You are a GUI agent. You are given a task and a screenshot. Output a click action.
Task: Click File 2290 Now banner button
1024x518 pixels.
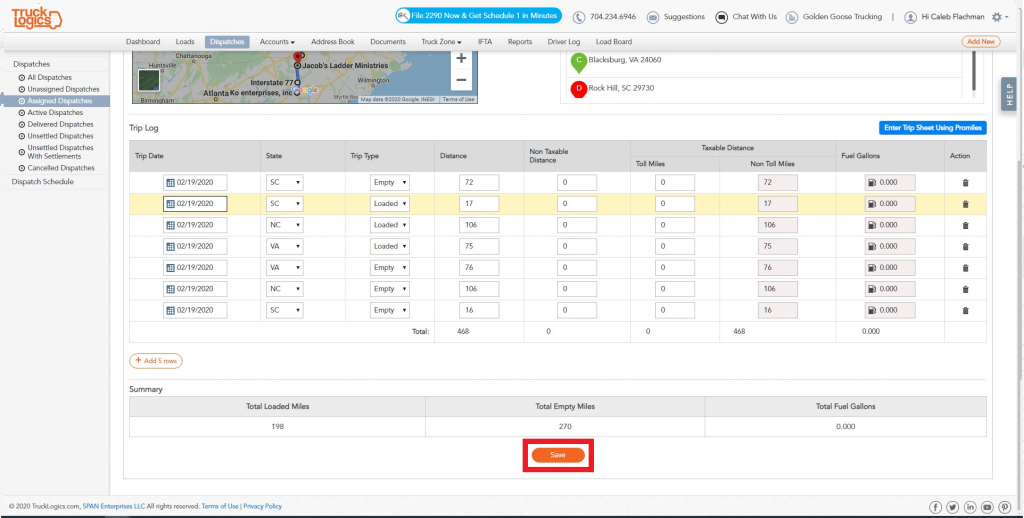coord(478,16)
